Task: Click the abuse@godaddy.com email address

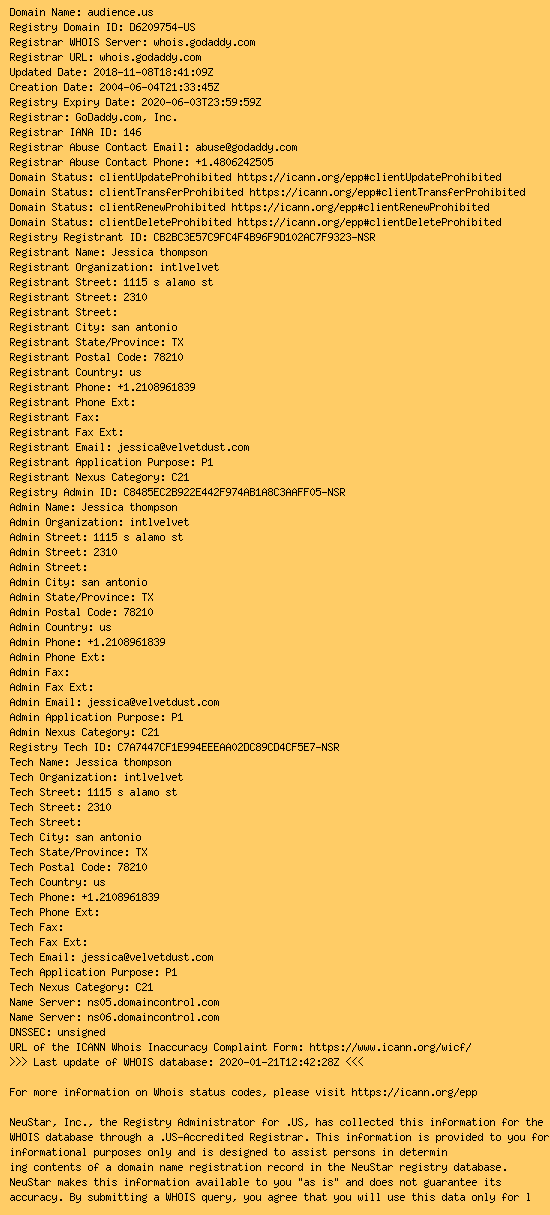Action: [x=246, y=147]
